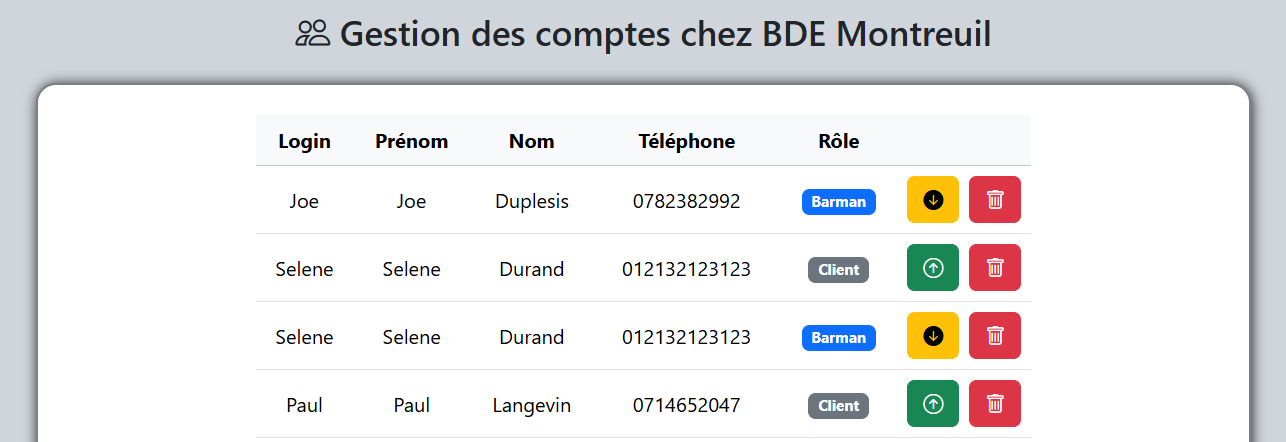Select the phone number 0714652047
Viewport: 1286px width, 442px height.
[x=686, y=405]
